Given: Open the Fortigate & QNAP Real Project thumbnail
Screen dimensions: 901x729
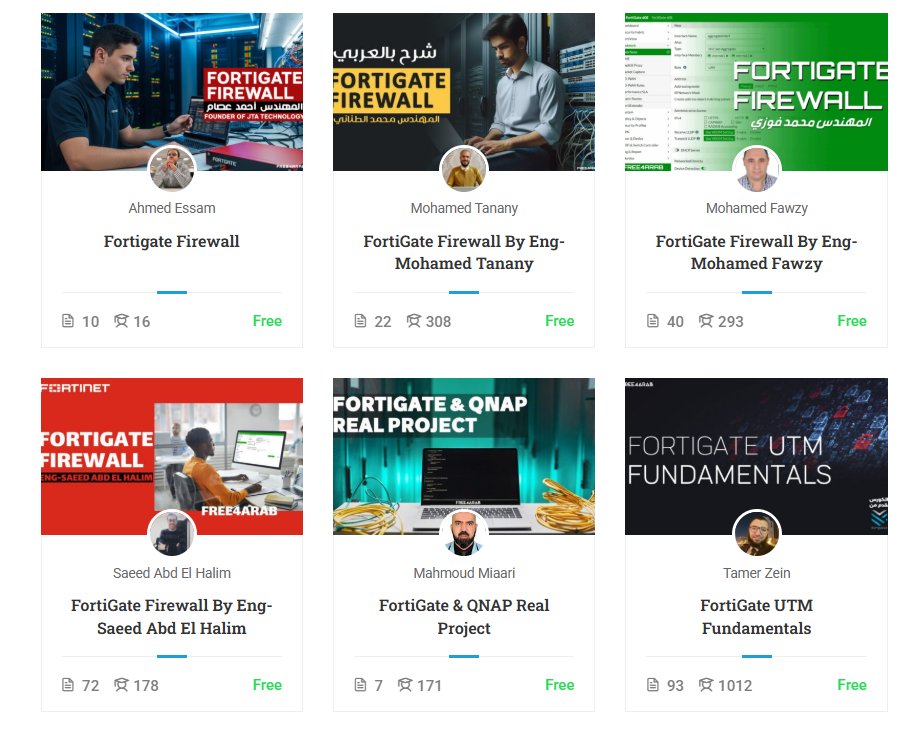Looking at the screenshot, I should 464,457.
